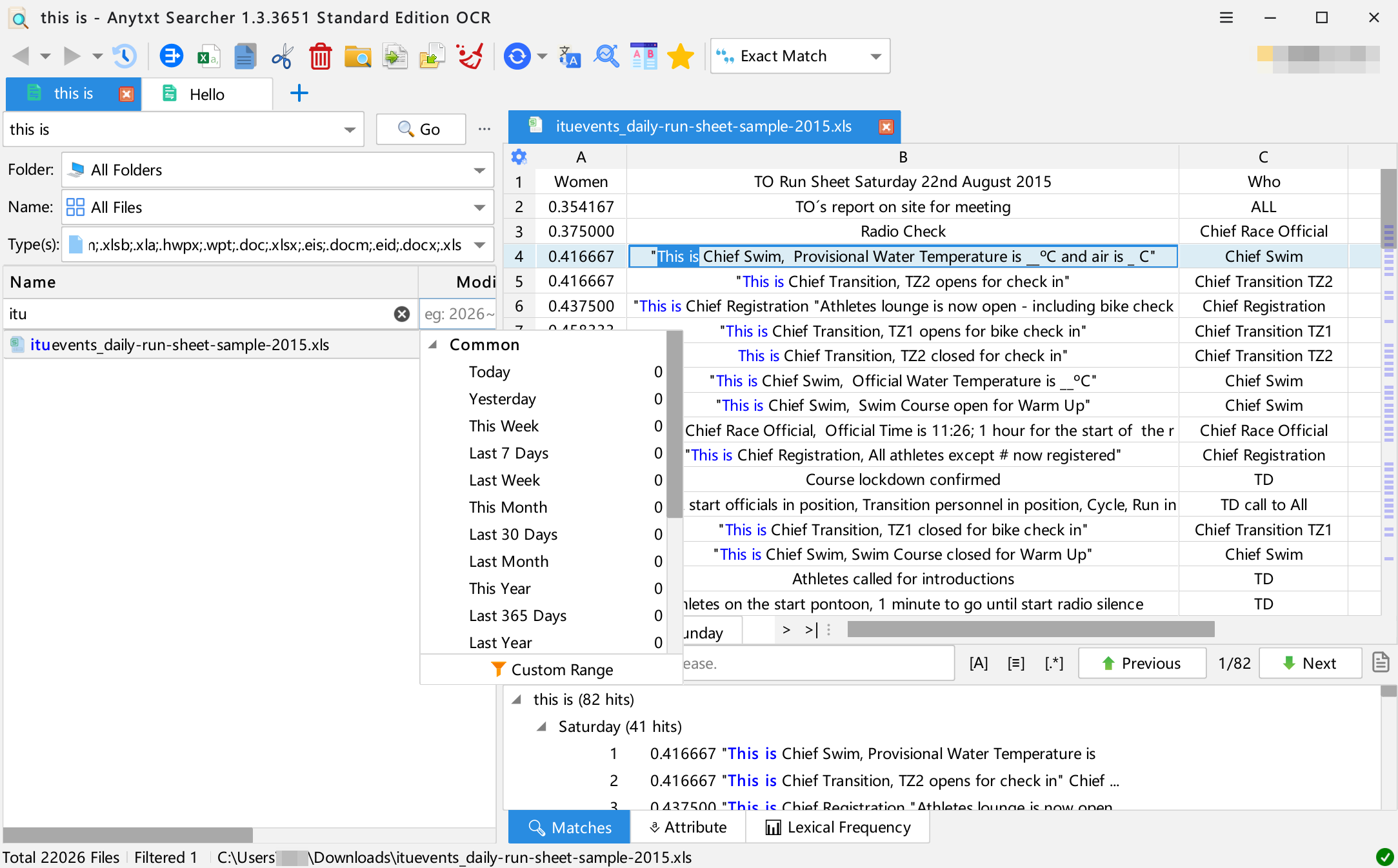Collapse the Common date group
The height and width of the screenshot is (868, 1398).
pyautogui.click(x=433, y=344)
